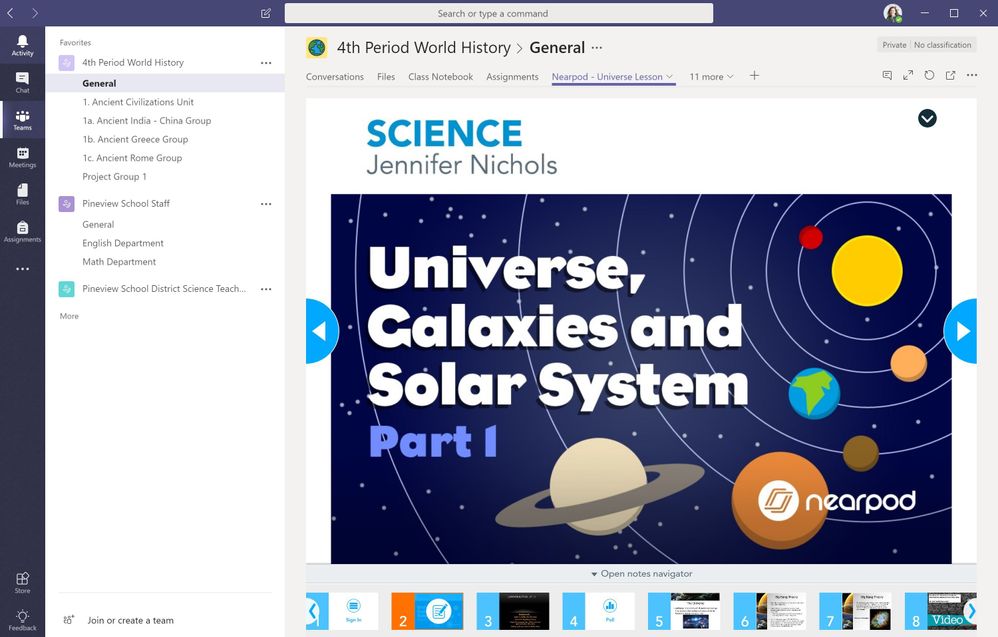Open Assignments tab
Image resolution: width=998 pixels, height=637 pixels.
(512, 76)
